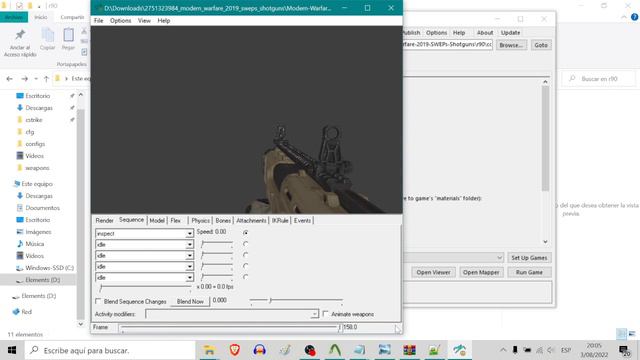
Task: Open File Explorer from the taskbar
Action: click(209, 350)
